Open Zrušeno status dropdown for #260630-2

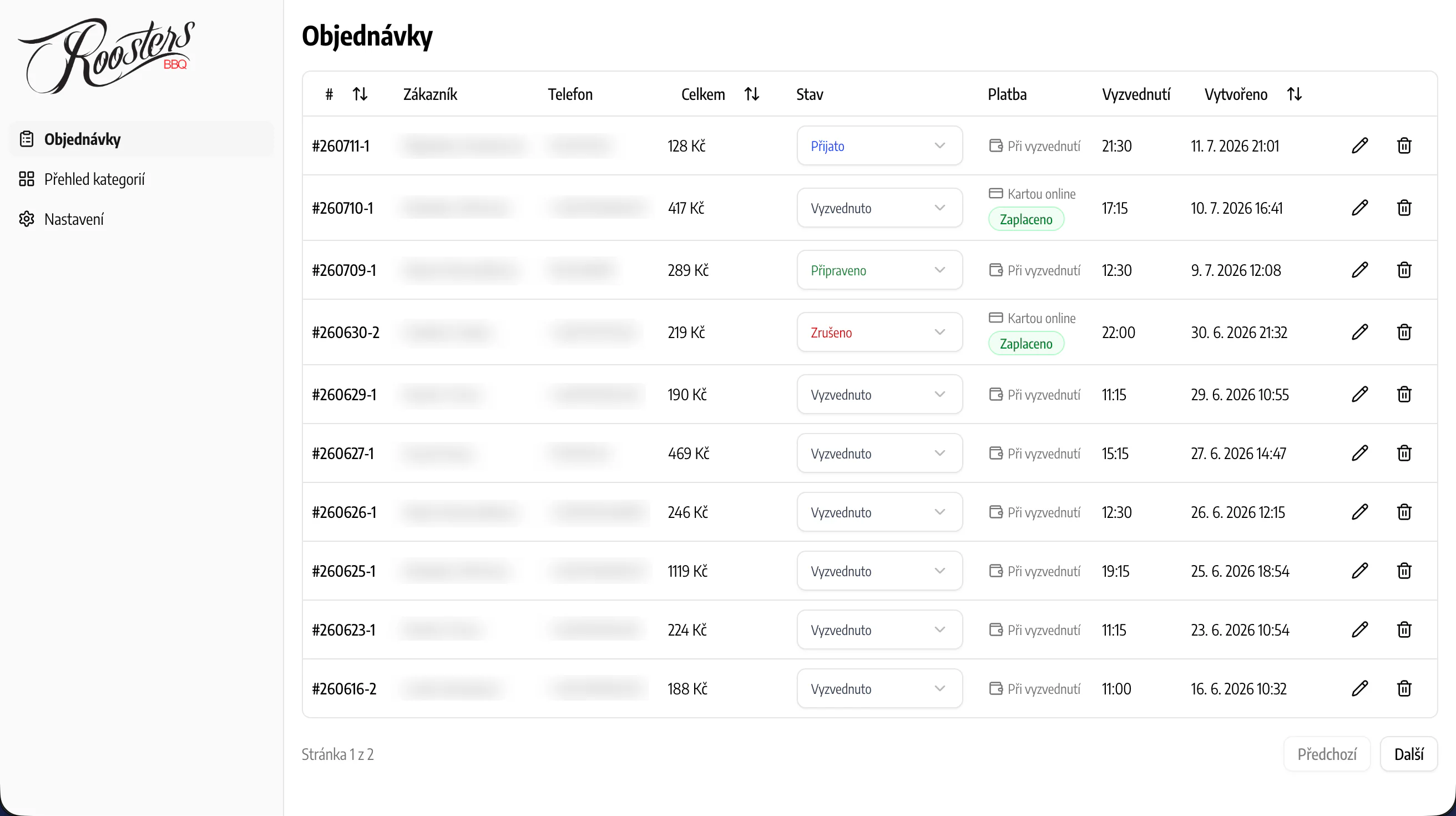click(x=879, y=332)
